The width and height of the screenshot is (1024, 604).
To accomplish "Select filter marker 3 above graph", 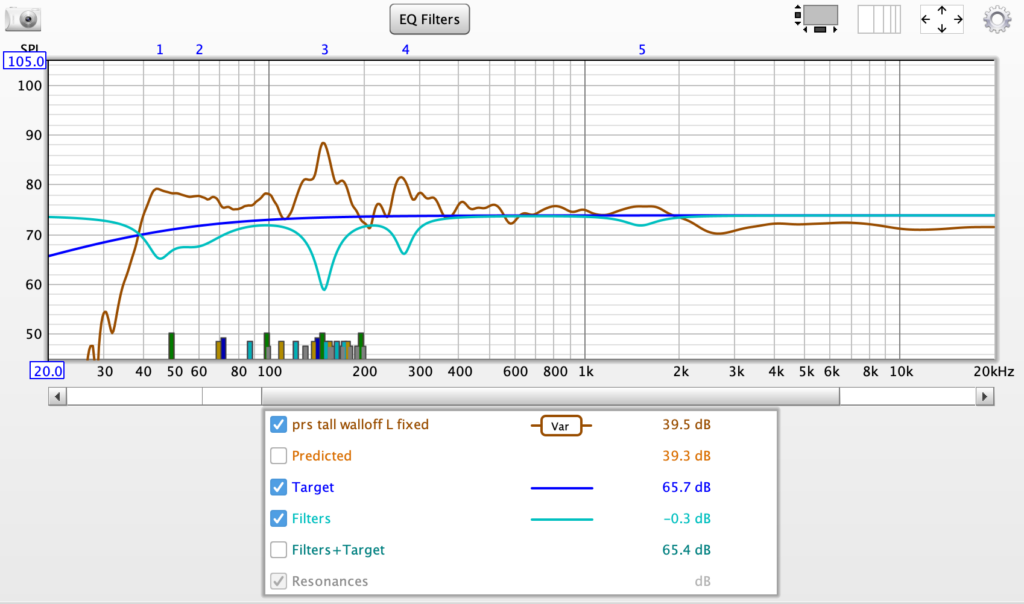I will coord(324,49).
